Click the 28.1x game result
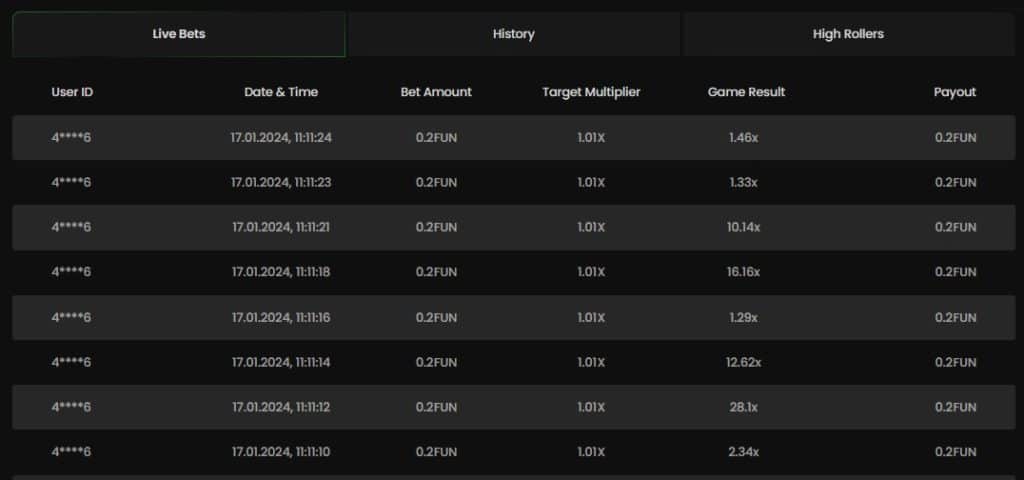Image resolution: width=1024 pixels, height=480 pixels. click(744, 407)
